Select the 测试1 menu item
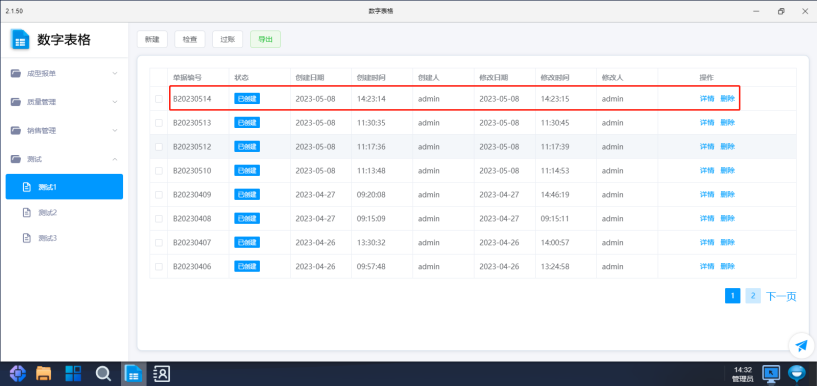 pos(64,187)
